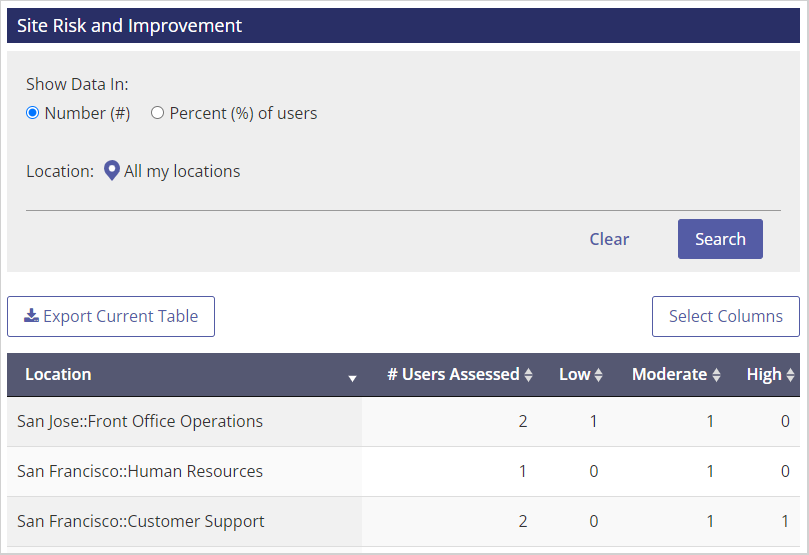Click sort arrows next to High column
Viewport: 809px width, 555px height.
tap(790, 374)
